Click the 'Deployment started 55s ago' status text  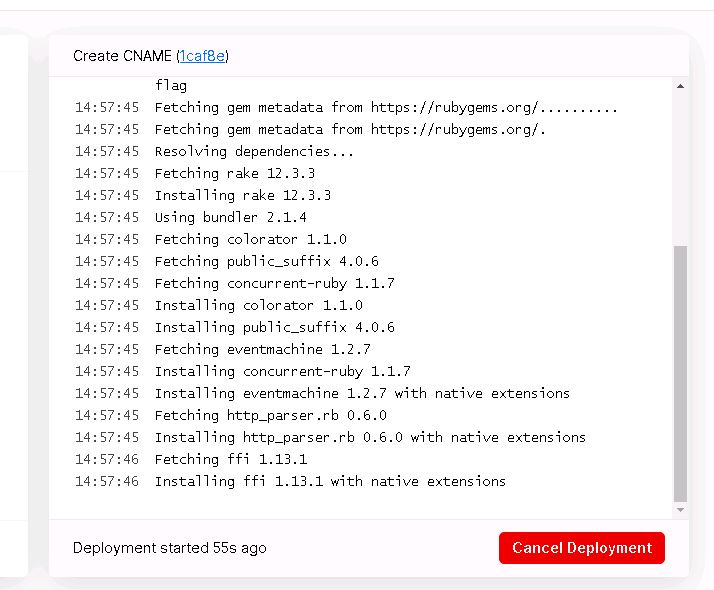(x=169, y=548)
